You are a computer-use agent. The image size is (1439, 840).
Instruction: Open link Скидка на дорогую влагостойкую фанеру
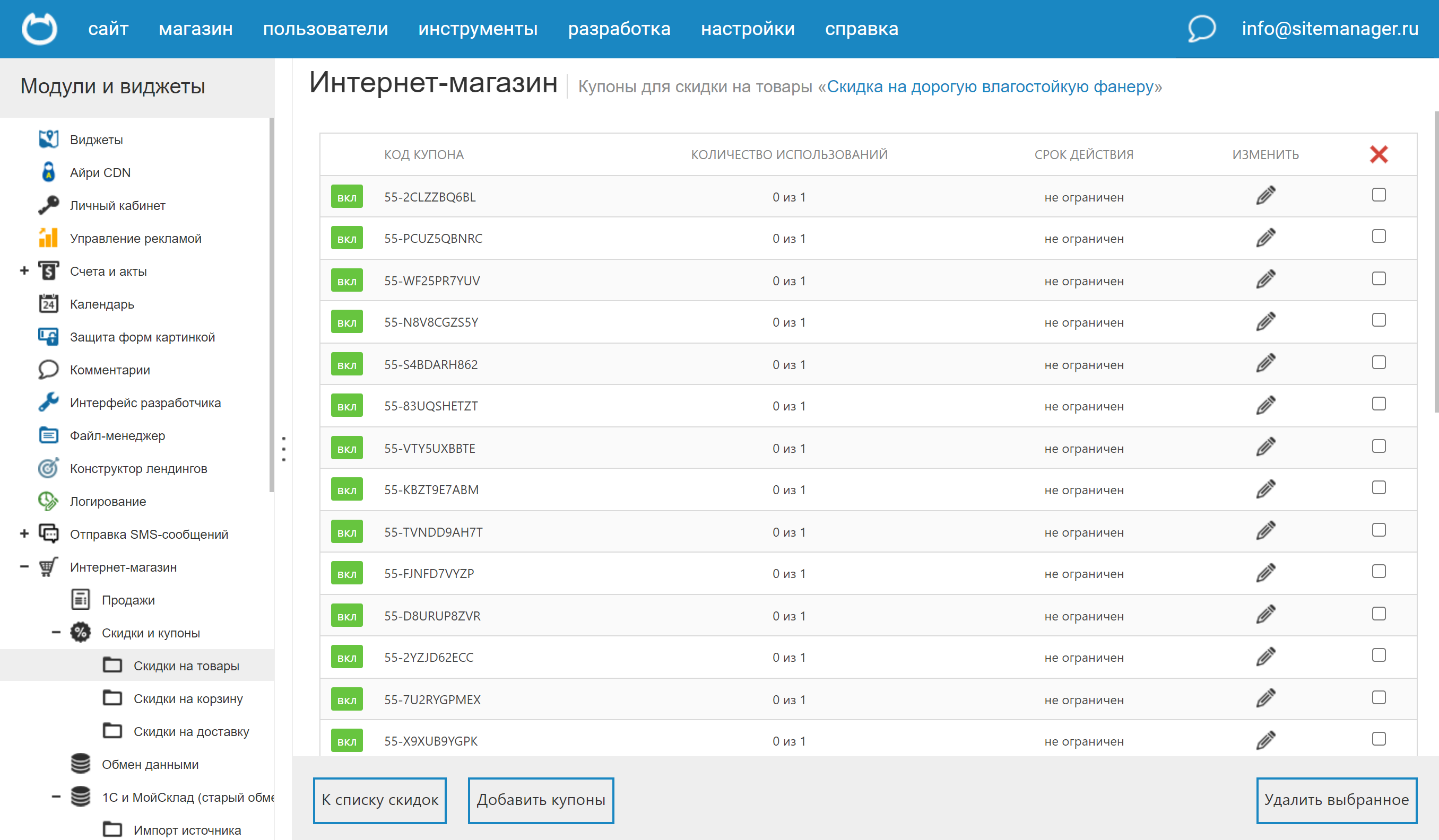pyautogui.click(x=990, y=87)
